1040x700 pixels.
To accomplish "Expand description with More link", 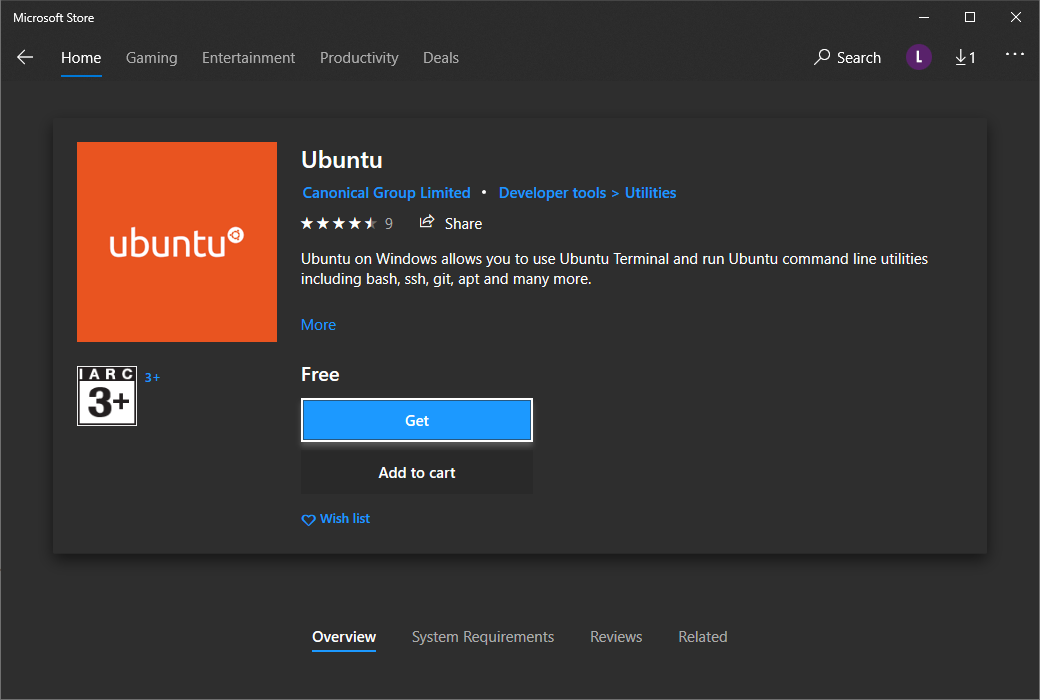I will pyautogui.click(x=318, y=324).
